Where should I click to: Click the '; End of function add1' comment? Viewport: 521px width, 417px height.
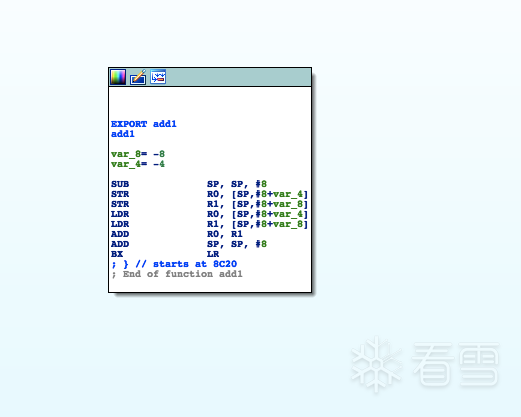[x=177, y=274]
